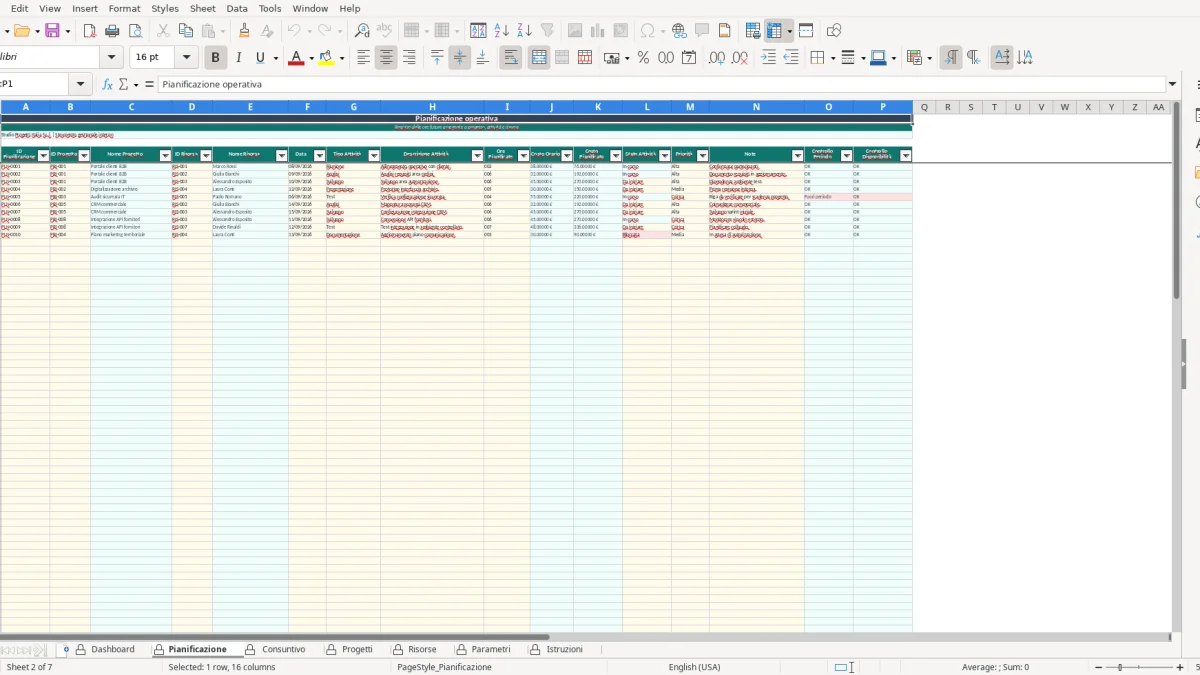Screen dimensions: 1200x675
Task: Click the PageStyle_Pianificazione status field
Action: coord(444,667)
